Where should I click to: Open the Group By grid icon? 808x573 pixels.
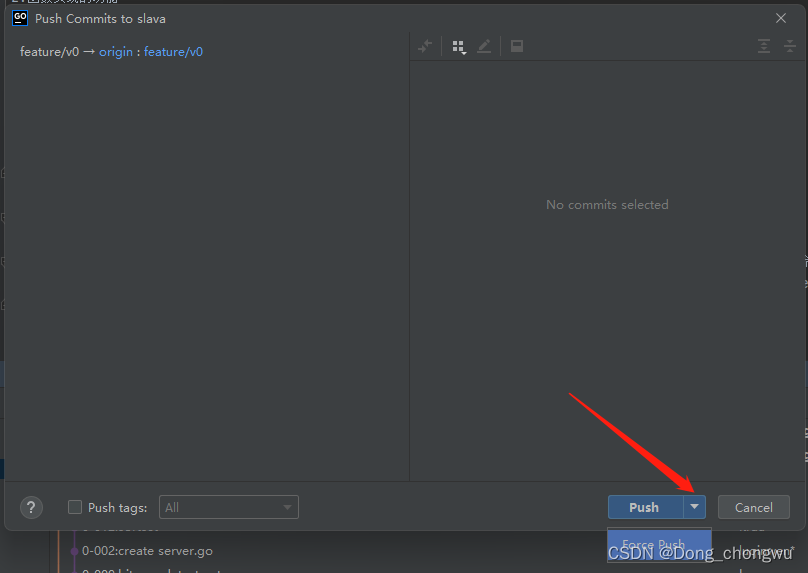click(x=459, y=47)
